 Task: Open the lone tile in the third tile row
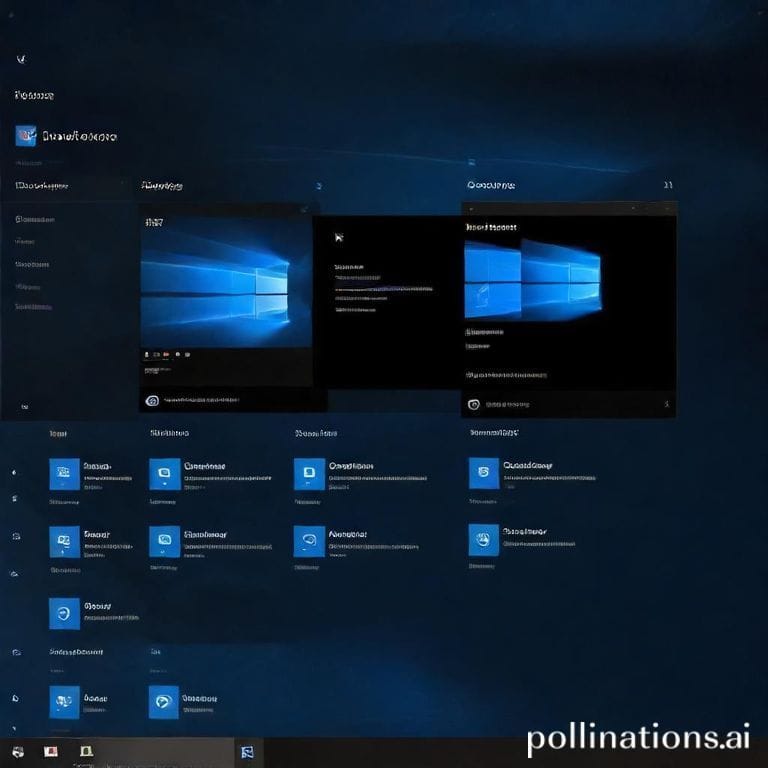[x=64, y=613]
